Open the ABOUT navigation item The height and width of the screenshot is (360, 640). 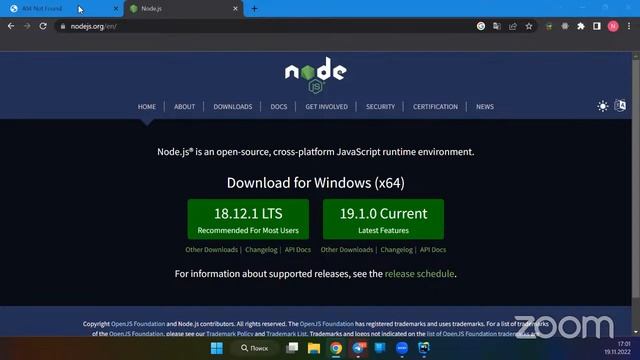coord(184,107)
